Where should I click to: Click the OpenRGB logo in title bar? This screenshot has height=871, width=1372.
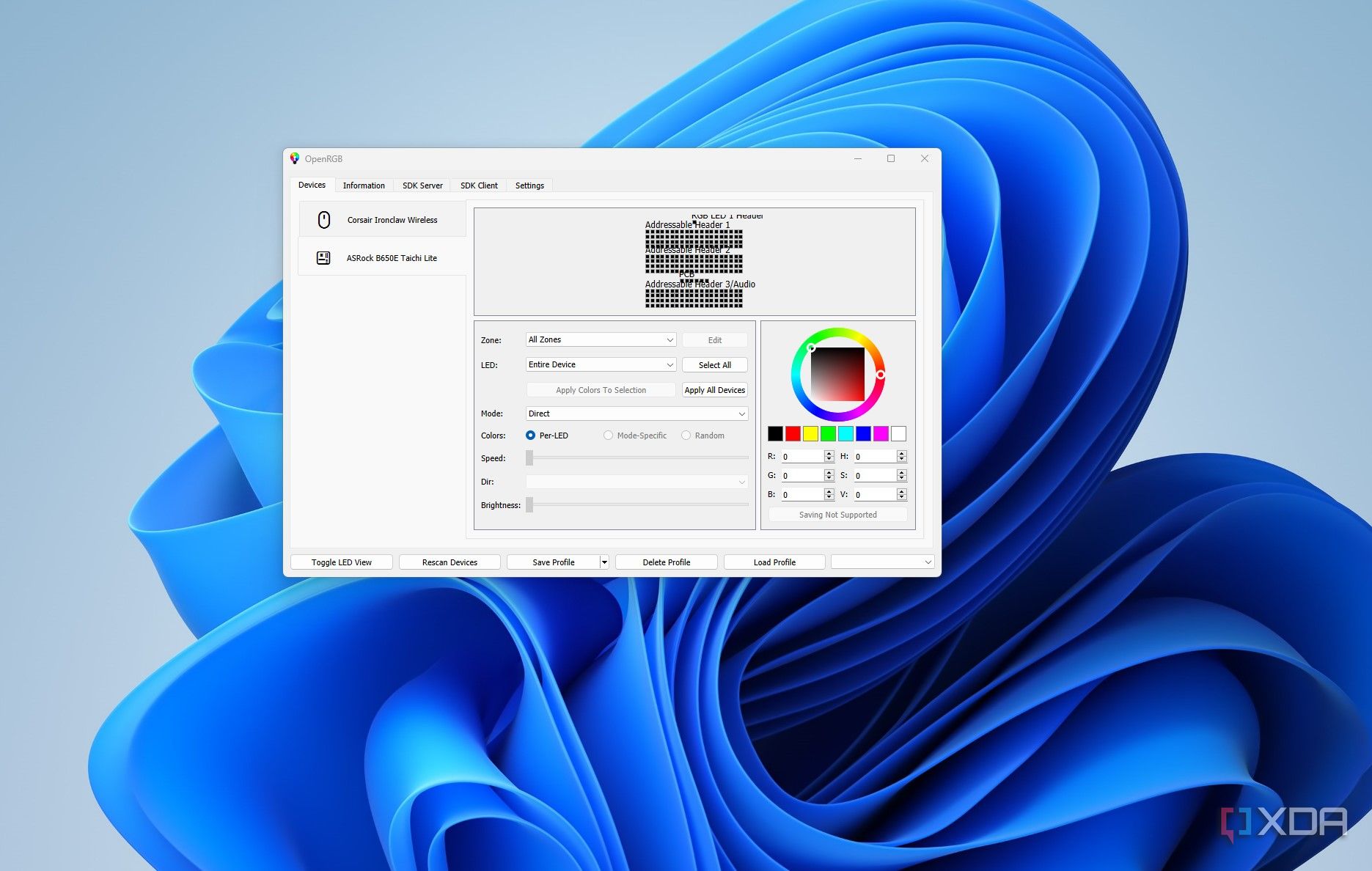(x=295, y=158)
